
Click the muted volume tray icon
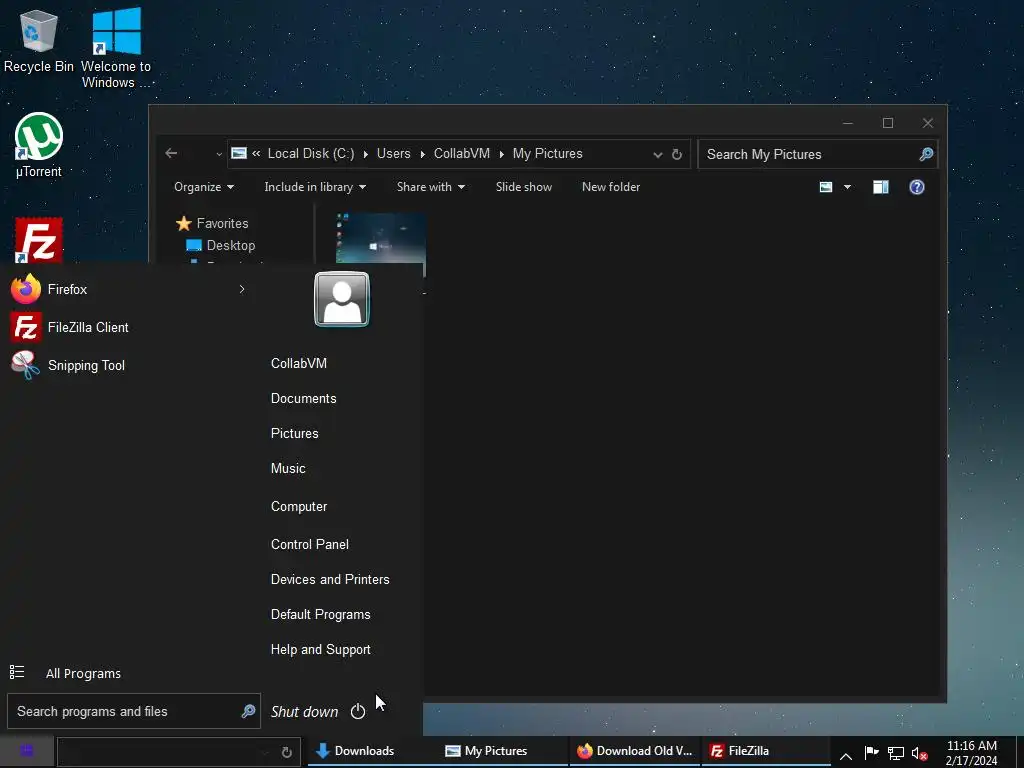tap(920, 754)
